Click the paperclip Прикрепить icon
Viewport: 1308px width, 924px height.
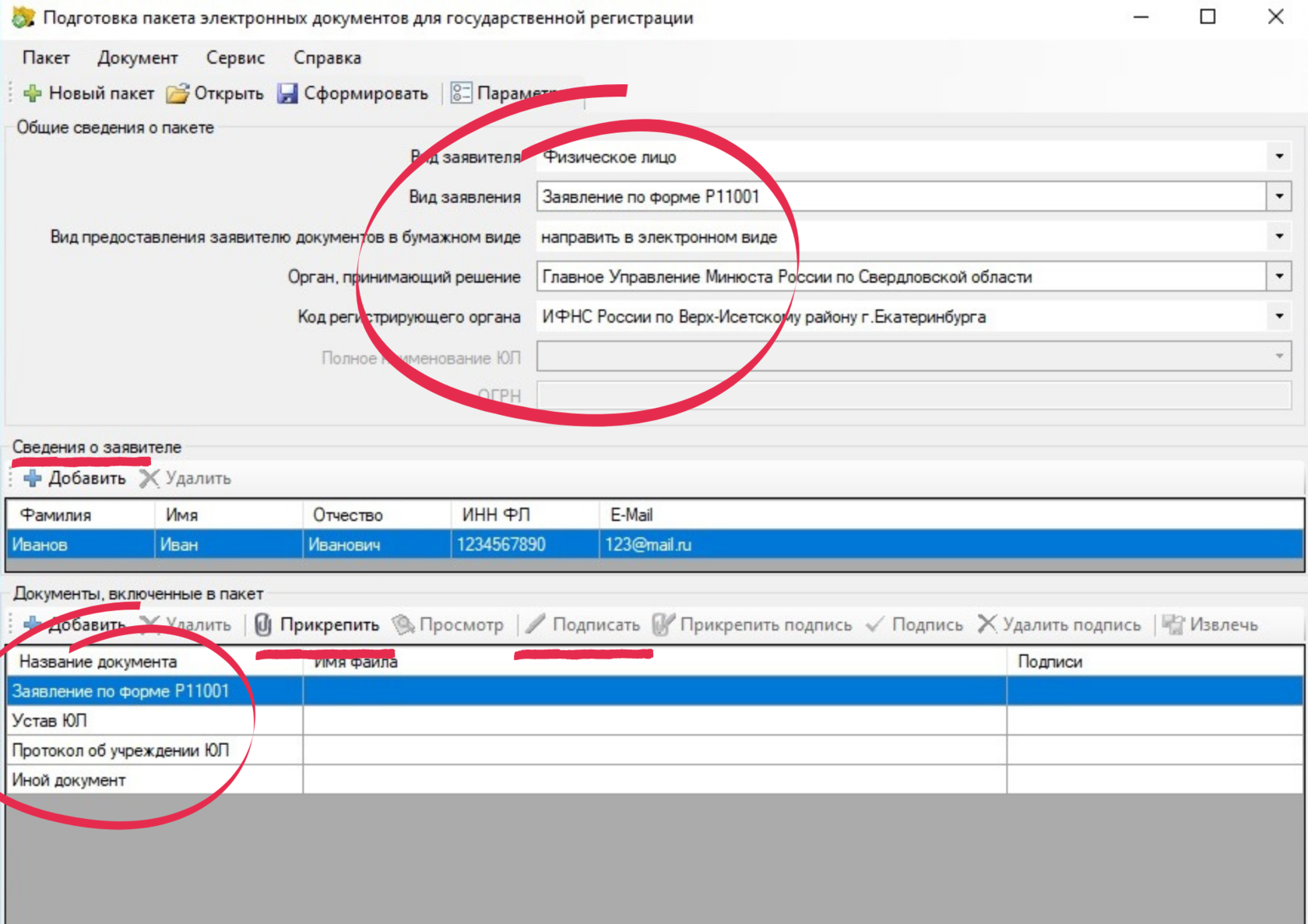(x=263, y=624)
